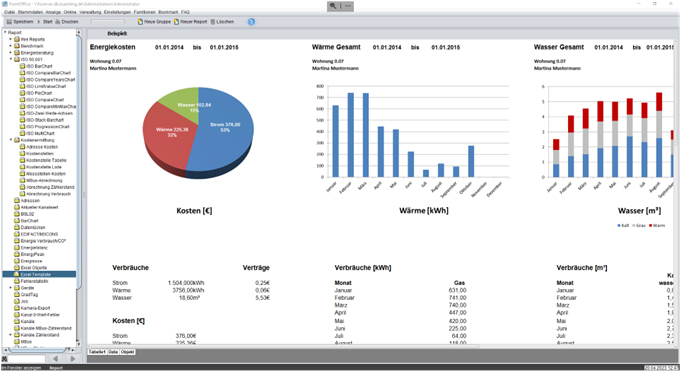Create a Neuer Report
Image resolution: width=682 pixels, height=373 pixels.
click(x=191, y=21)
